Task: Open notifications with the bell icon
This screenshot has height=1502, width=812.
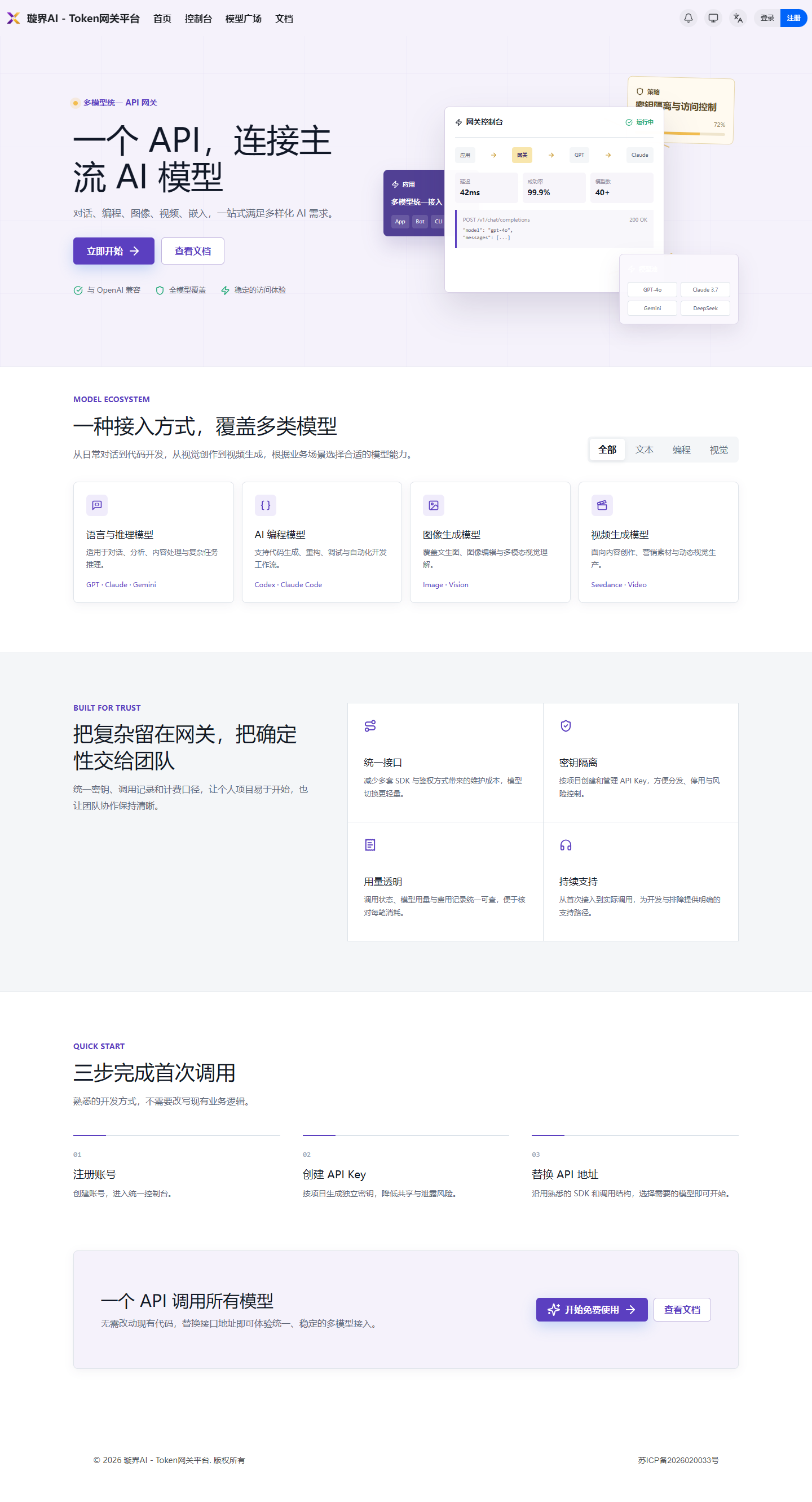Action: click(689, 18)
